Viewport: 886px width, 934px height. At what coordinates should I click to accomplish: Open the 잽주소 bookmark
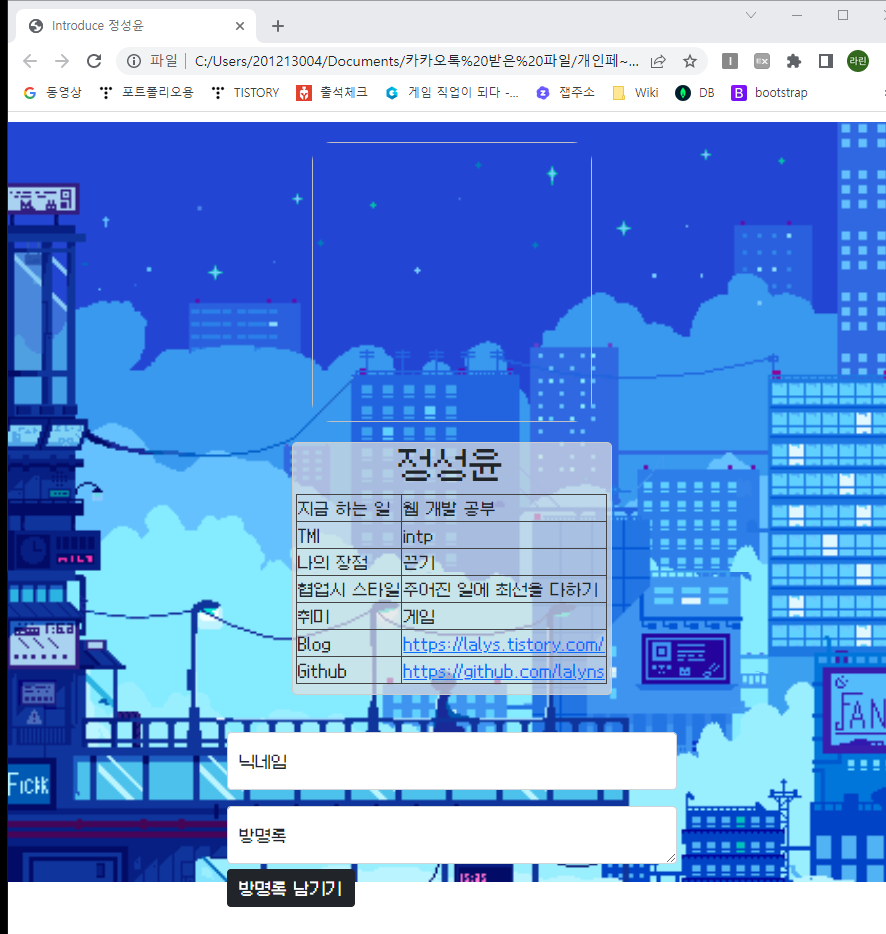tap(565, 93)
